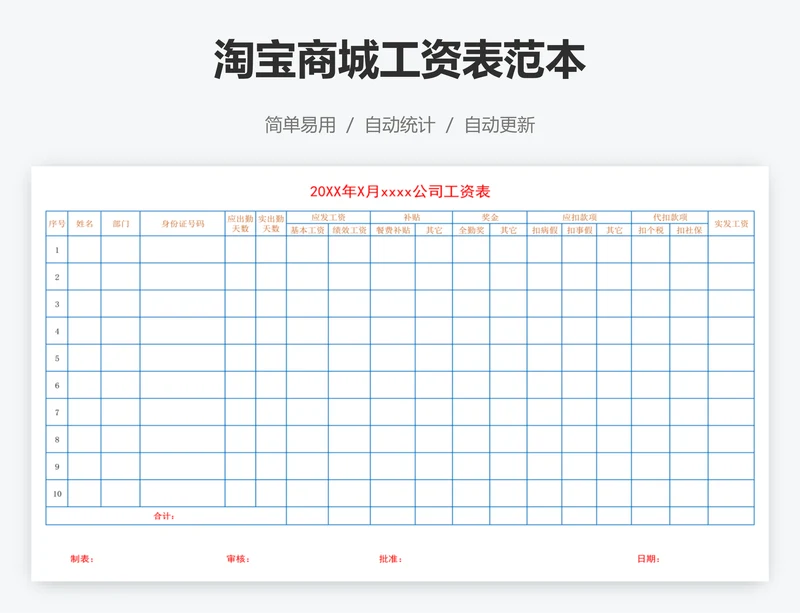Select the 扣事假 sub-header
This screenshot has height=613, width=800.
(579, 230)
